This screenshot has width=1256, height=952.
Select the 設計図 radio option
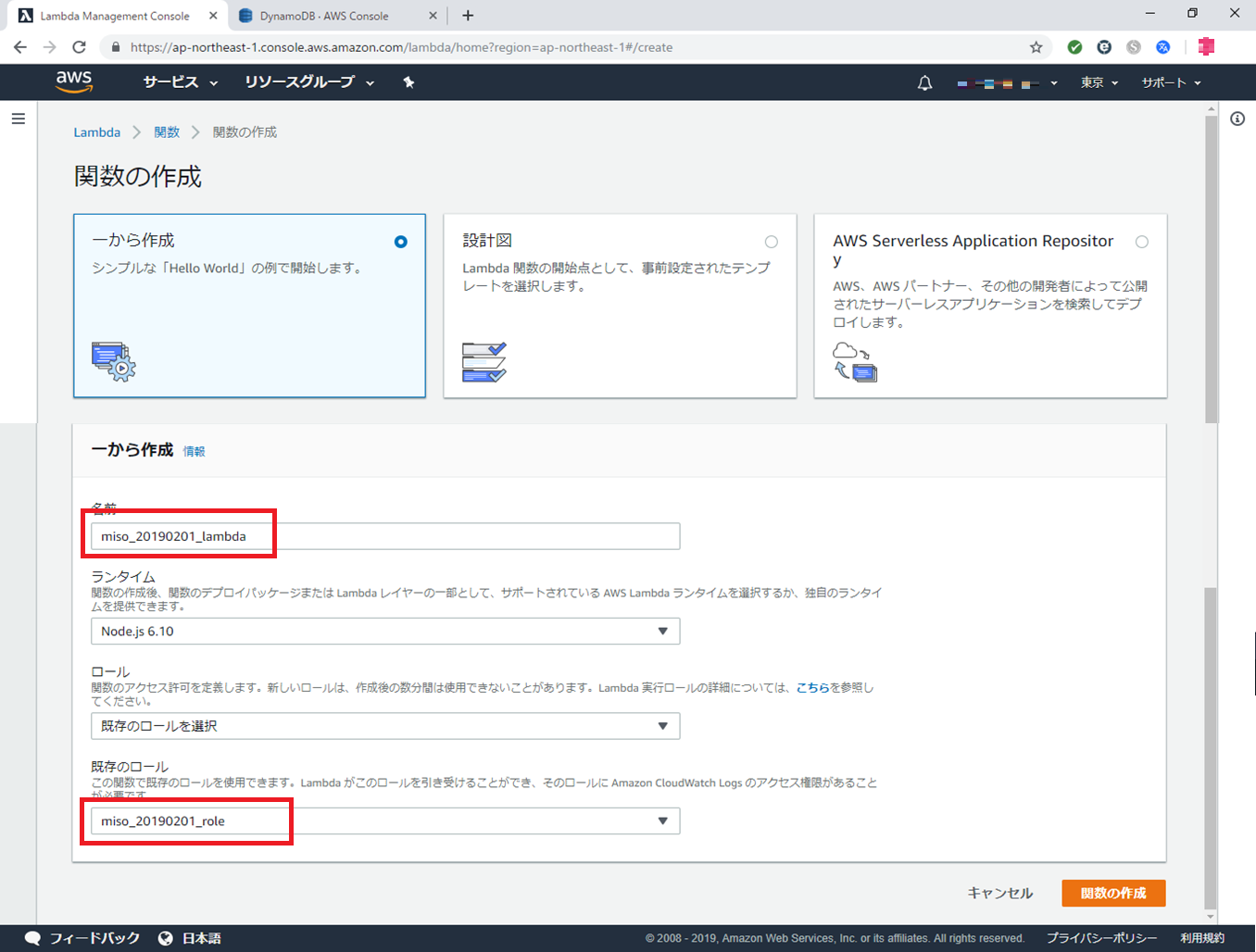tap(771, 242)
